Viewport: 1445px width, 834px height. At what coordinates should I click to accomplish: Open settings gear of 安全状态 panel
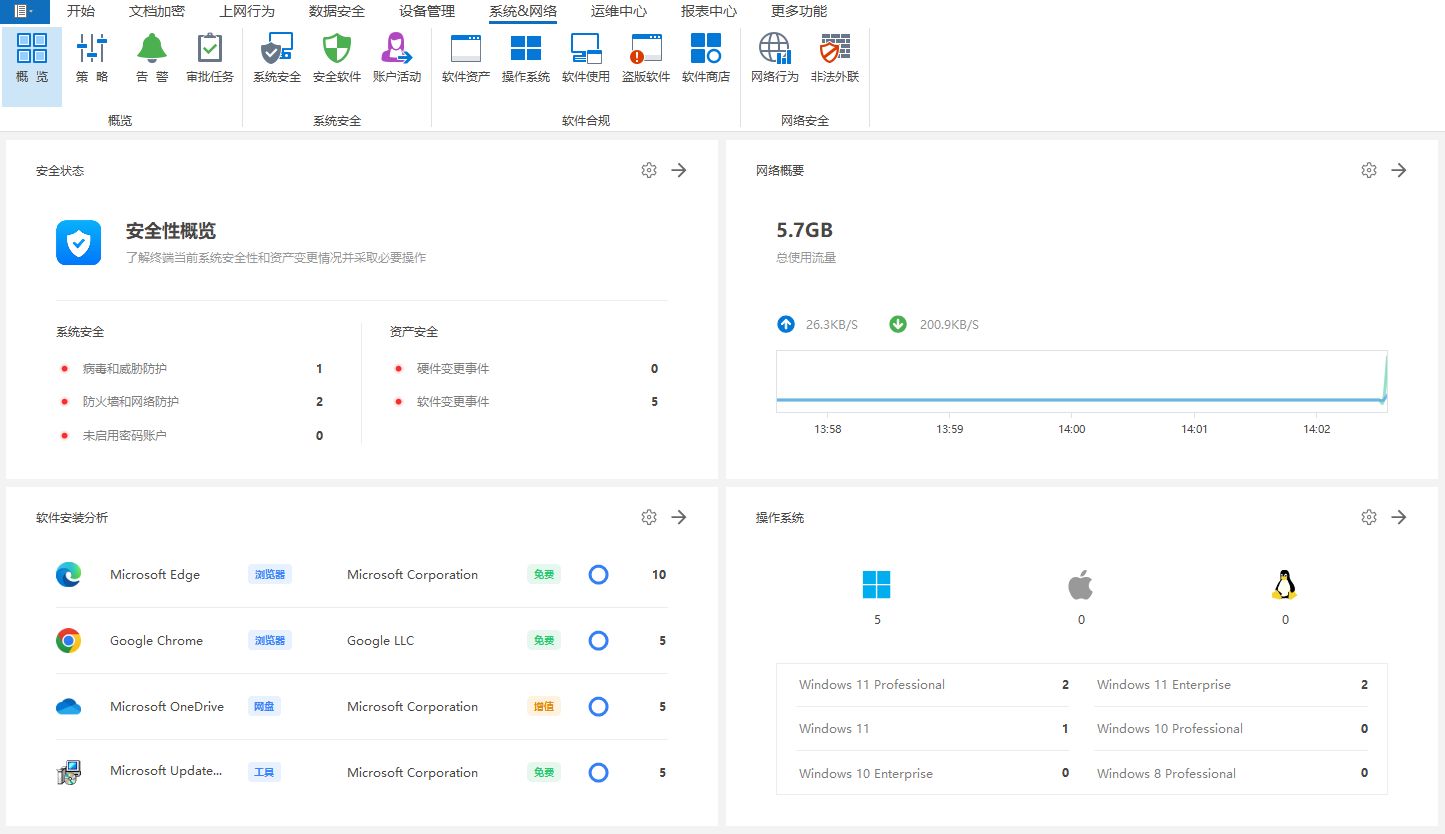[x=649, y=170]
